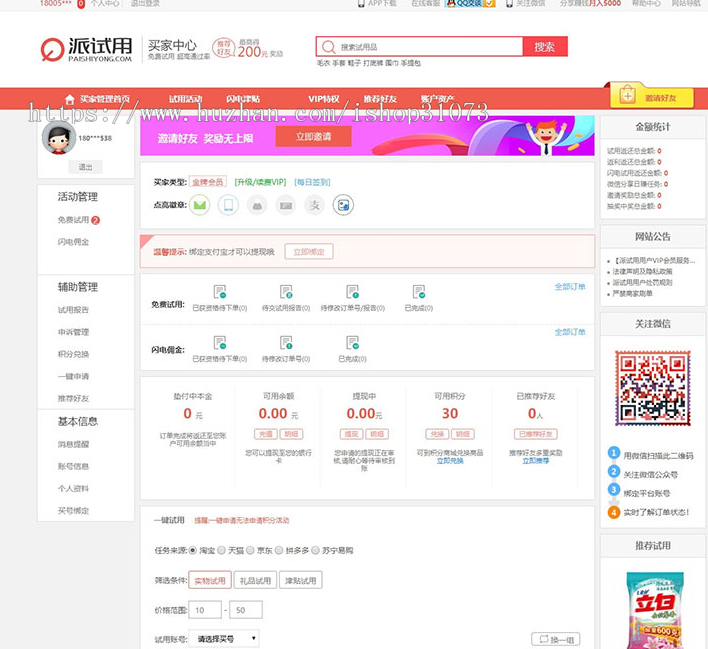Click the minimum price field showing 10
708x649 pixels.
(205, 610)
